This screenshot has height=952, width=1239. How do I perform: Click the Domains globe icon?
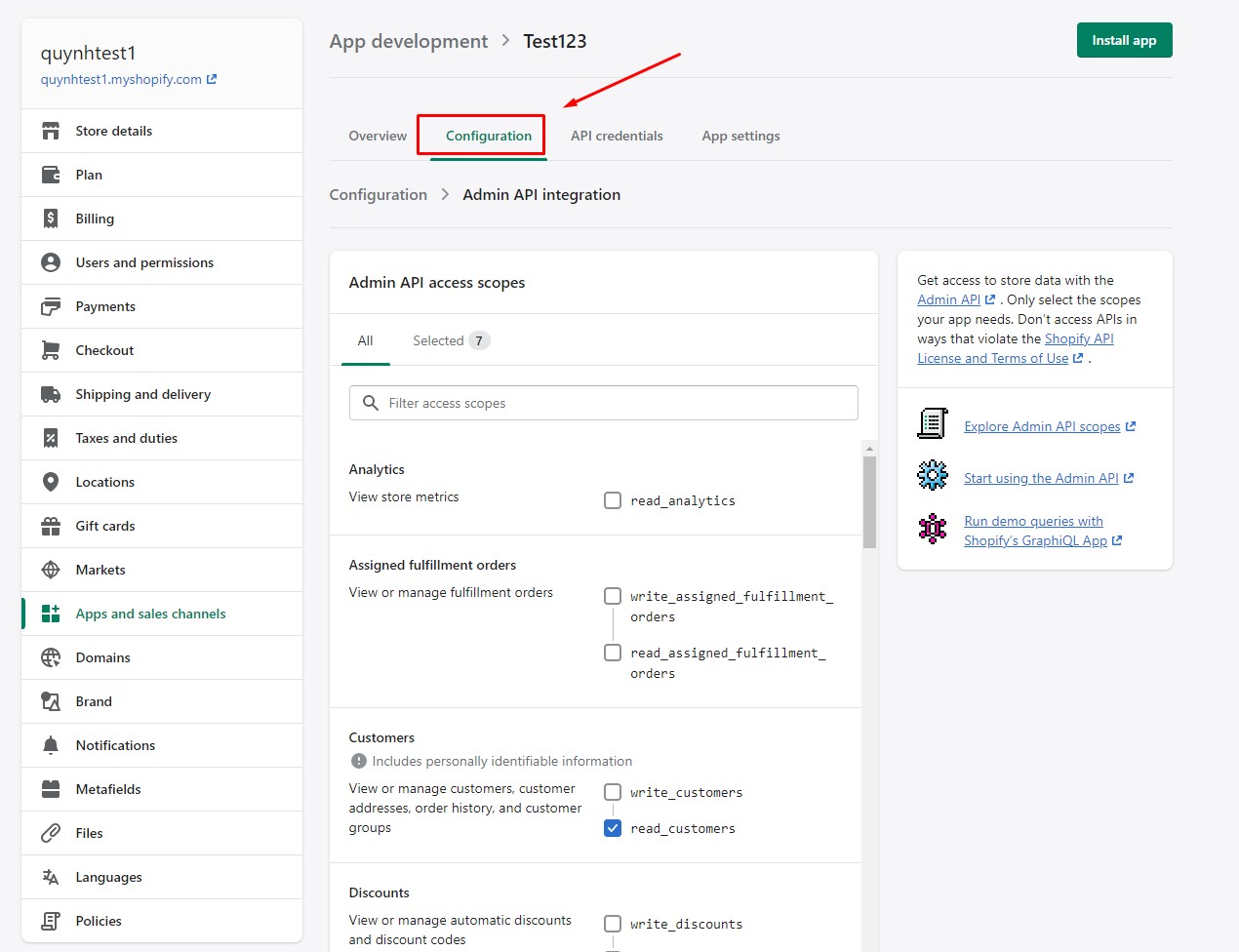(x=51, y=657)
